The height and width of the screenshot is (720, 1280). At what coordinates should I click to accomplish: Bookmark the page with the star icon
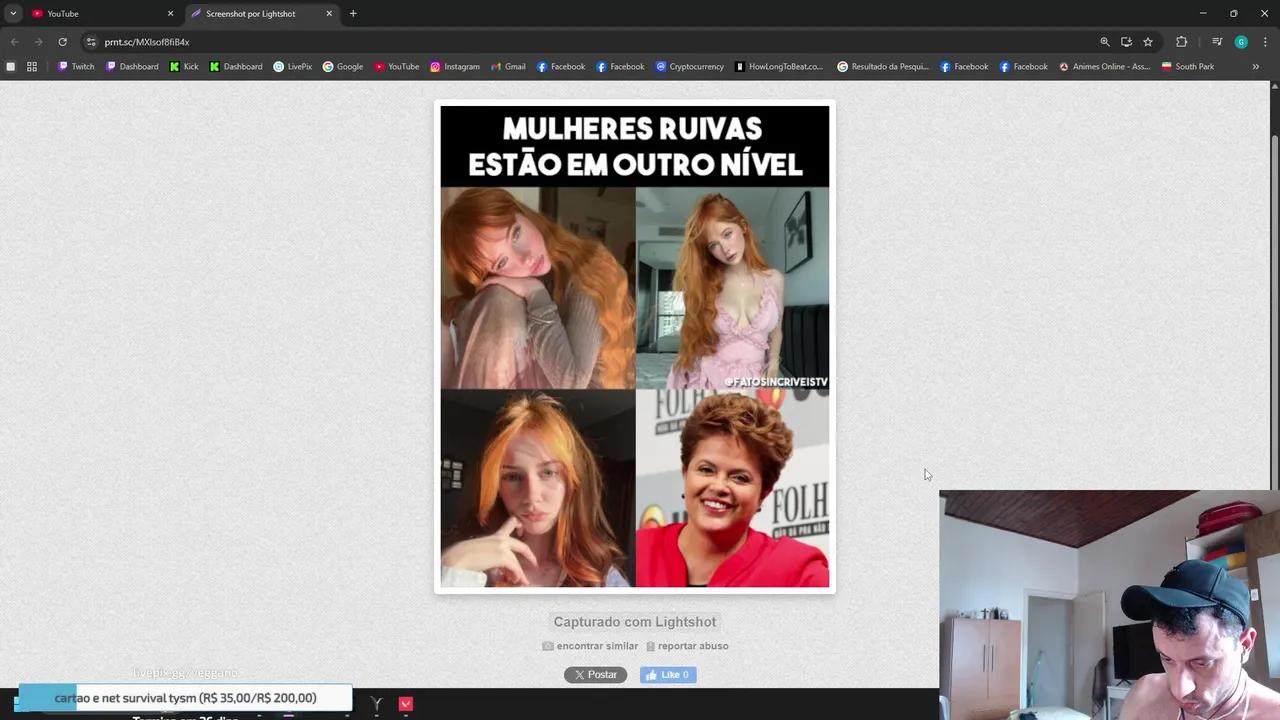click(x=1148, y=42)
